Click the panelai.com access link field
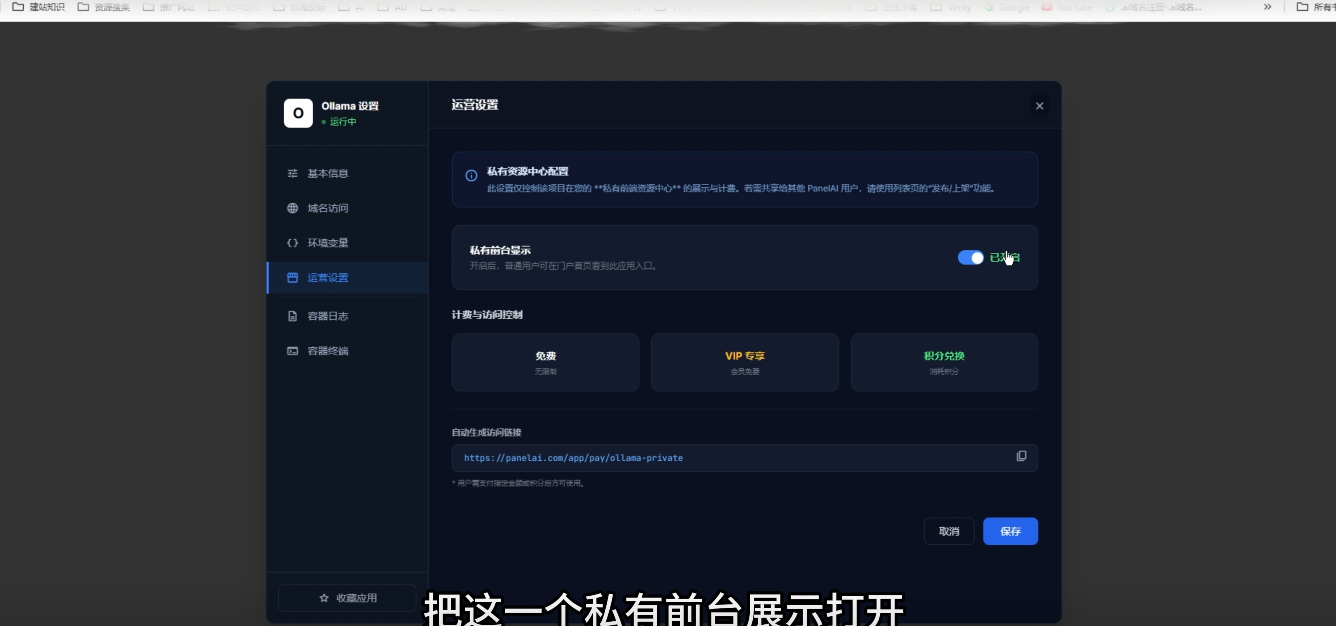The image size is (1336, 626). pos(745,458)
